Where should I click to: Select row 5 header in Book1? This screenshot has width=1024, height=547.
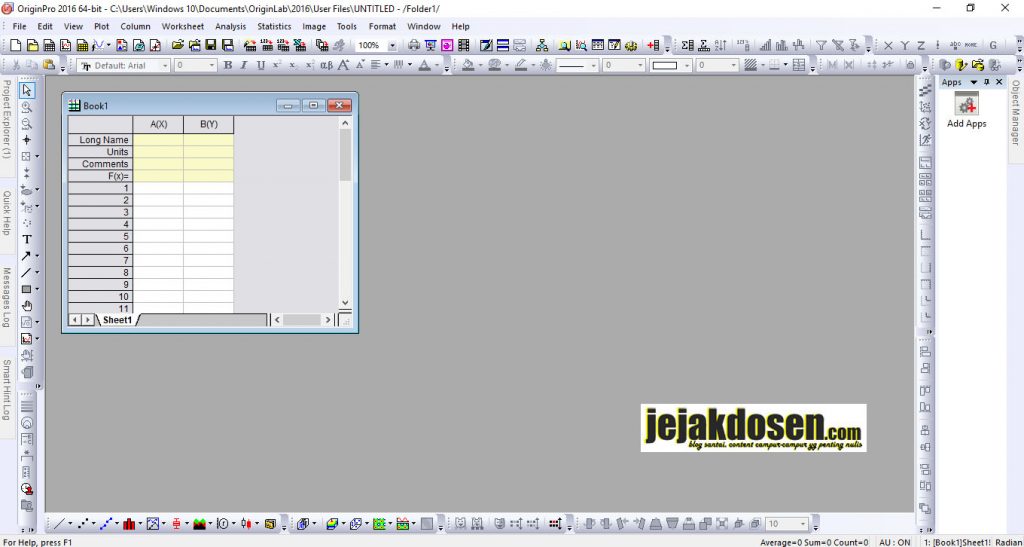101,236
